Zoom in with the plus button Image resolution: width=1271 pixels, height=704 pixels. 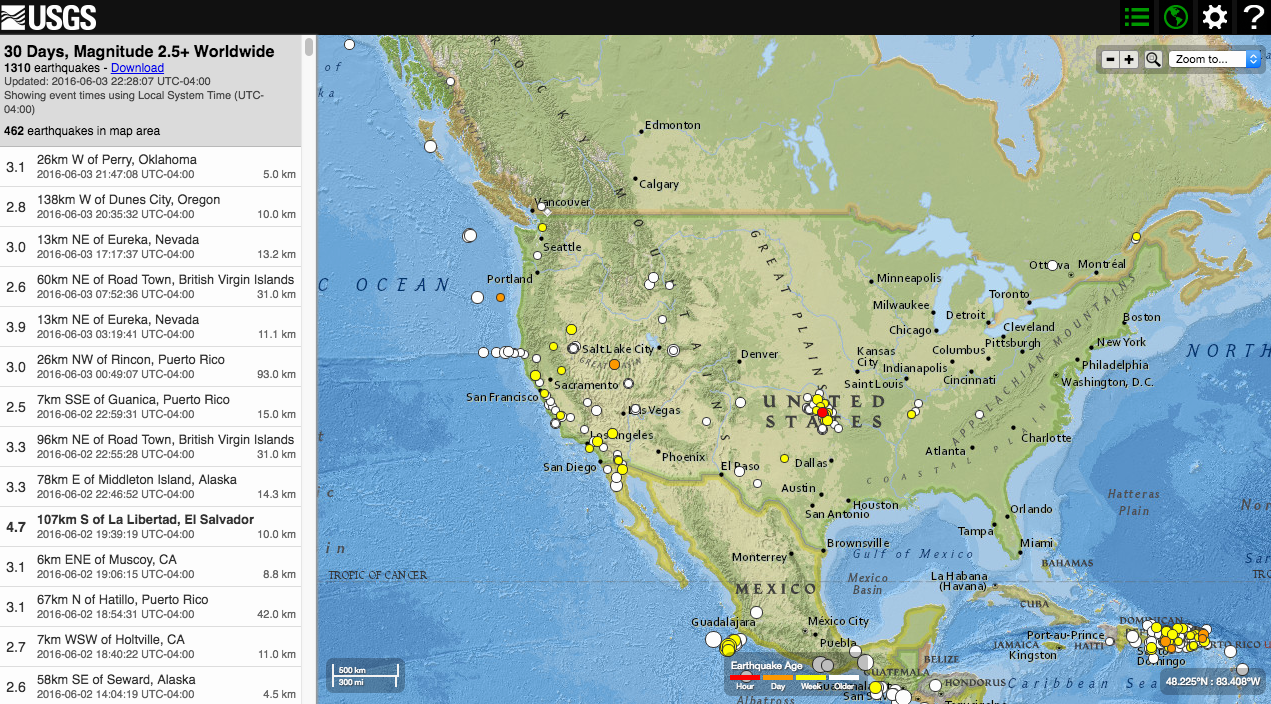click(1129, 59)
